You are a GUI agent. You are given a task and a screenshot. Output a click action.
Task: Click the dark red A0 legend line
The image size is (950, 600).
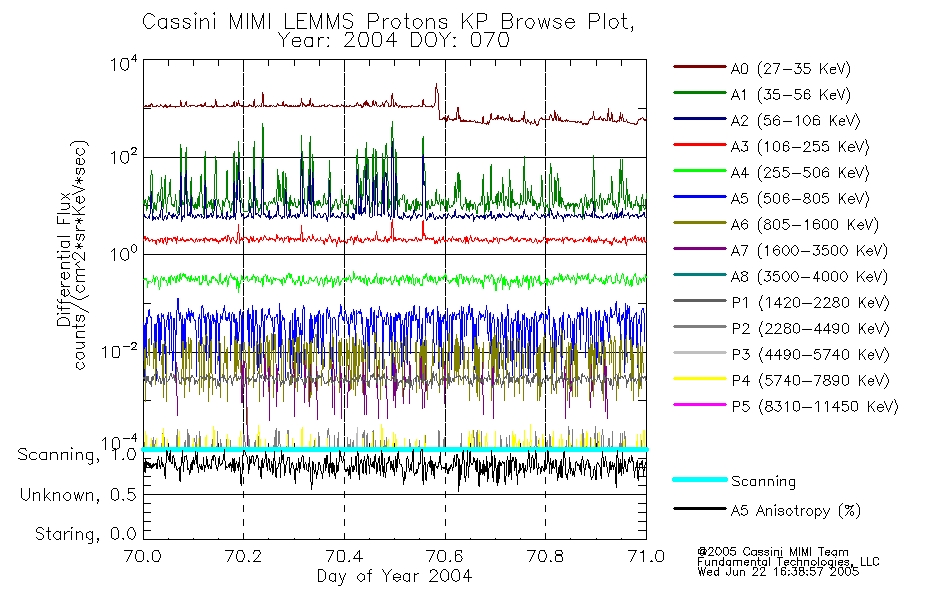click(x=700, y=67)
